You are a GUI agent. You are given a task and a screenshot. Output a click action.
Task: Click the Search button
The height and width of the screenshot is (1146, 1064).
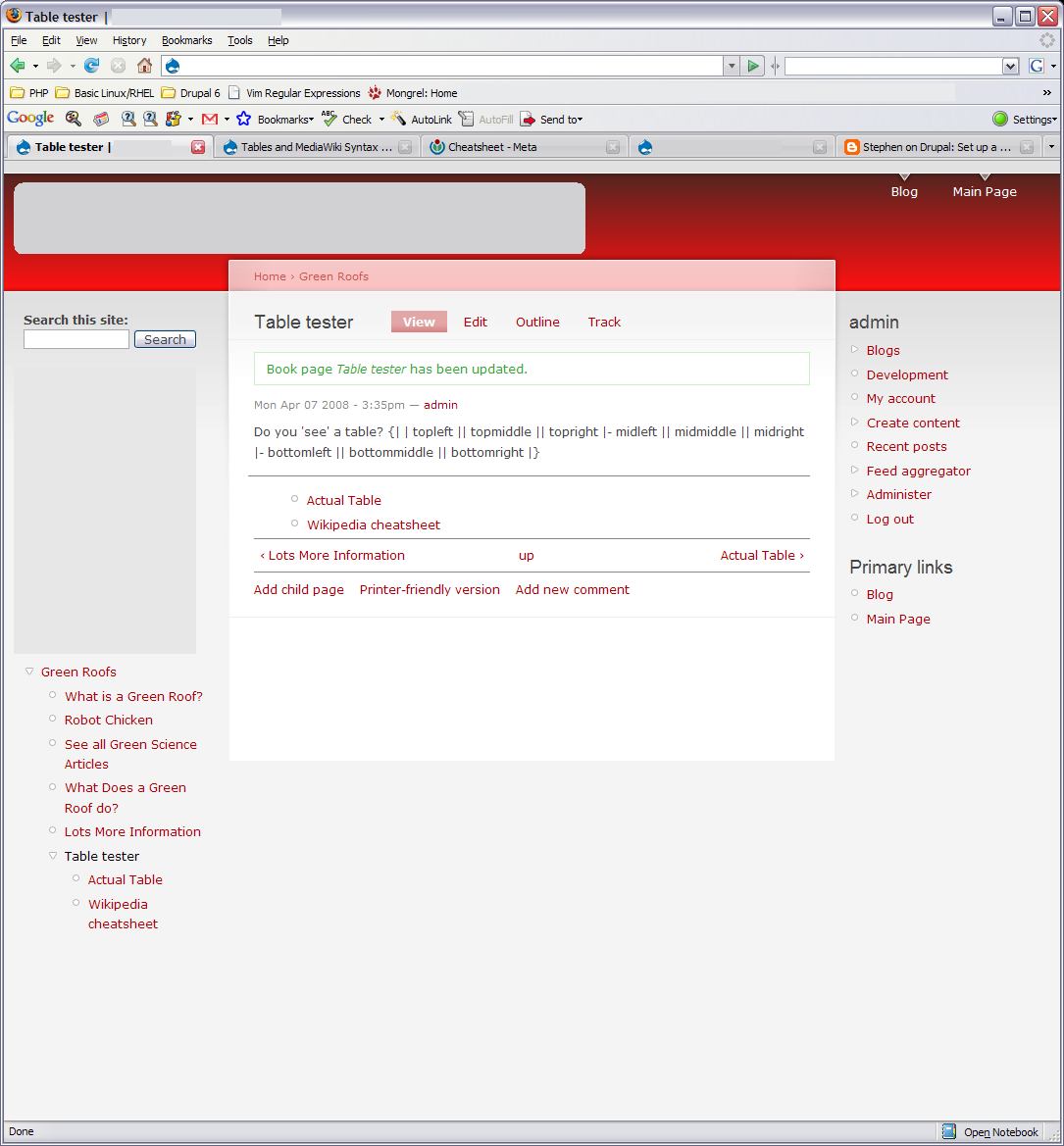(166, 339)
